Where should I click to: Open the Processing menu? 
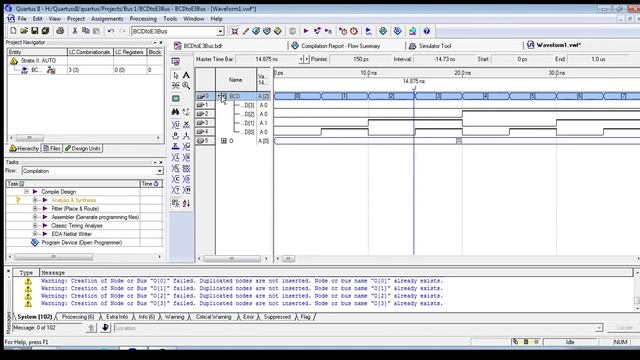pos(143,19)
